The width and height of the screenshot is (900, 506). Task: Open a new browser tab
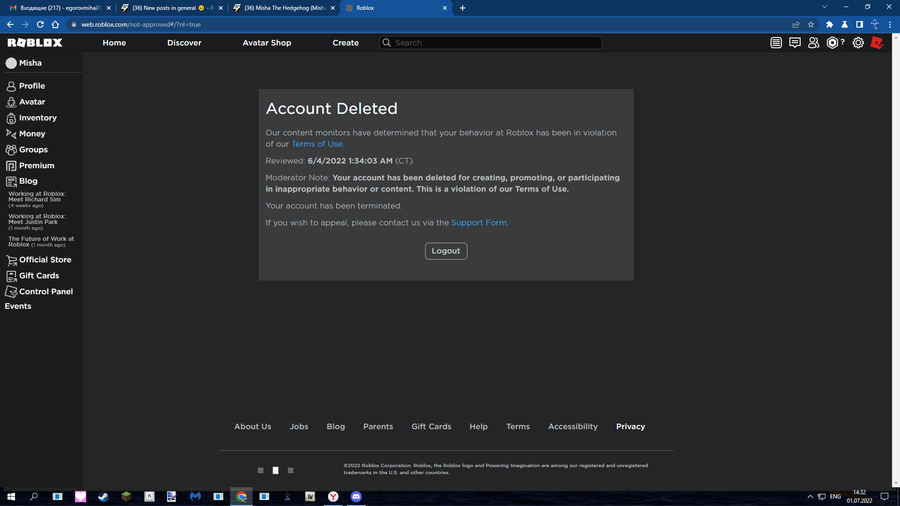coord(462,8)
